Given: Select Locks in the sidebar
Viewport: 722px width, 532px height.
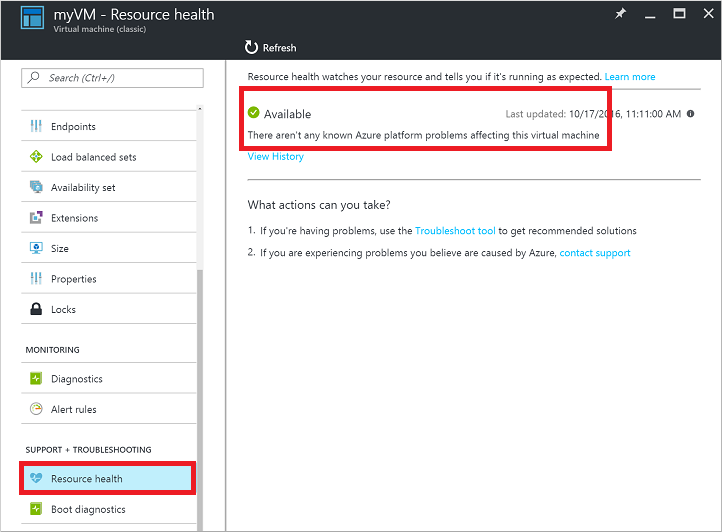Looking at the screenshot, I should (109, 309).
